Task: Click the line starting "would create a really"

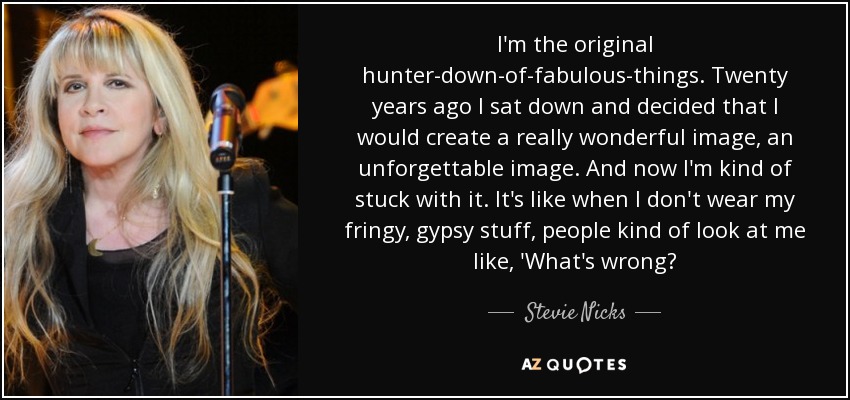Action: click(x=575, y=139)
